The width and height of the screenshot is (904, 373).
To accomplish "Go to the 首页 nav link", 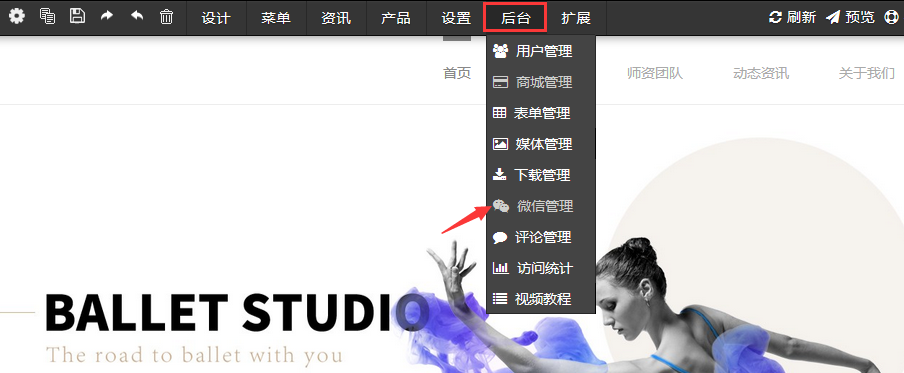I will (x=457, y=73).
